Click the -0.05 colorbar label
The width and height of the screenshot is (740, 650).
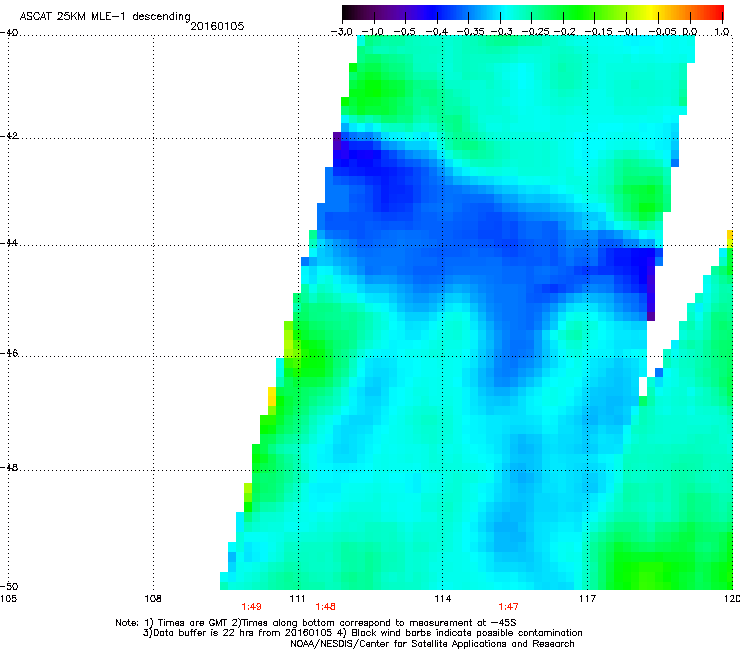pyautogui.click(x=663, y=32)
